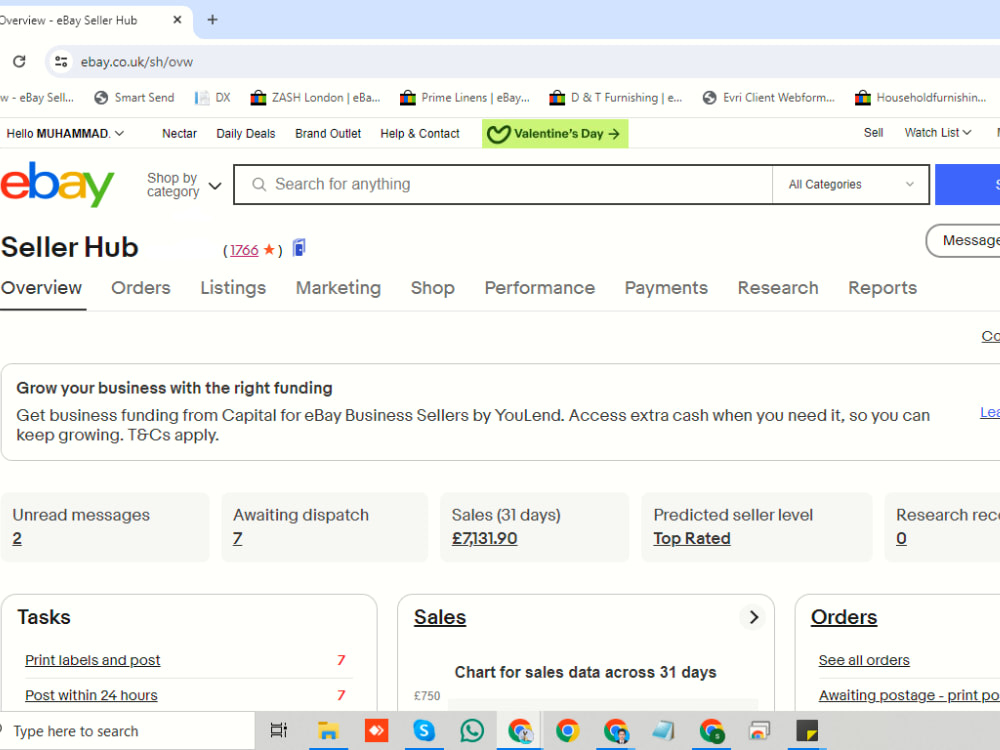Click the eBay logo
This screenshot has height=750, width=1000.
(57, 184)
